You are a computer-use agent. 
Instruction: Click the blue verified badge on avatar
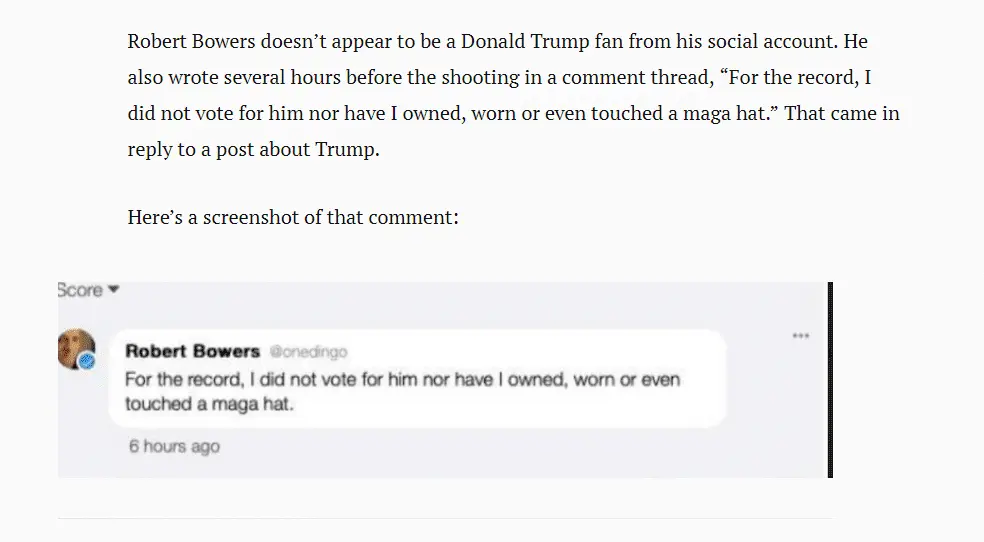point(87,361)
